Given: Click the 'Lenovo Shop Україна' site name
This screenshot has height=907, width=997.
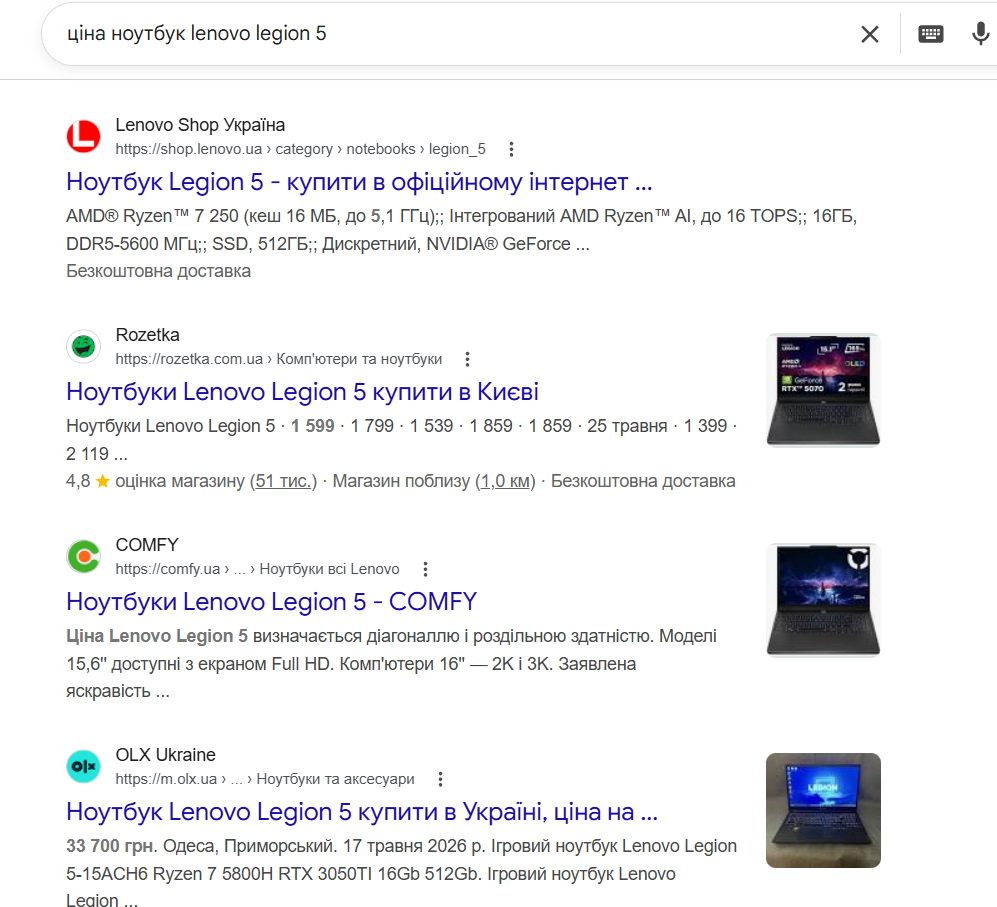Looking at the screenshot, I should point(200,125).
